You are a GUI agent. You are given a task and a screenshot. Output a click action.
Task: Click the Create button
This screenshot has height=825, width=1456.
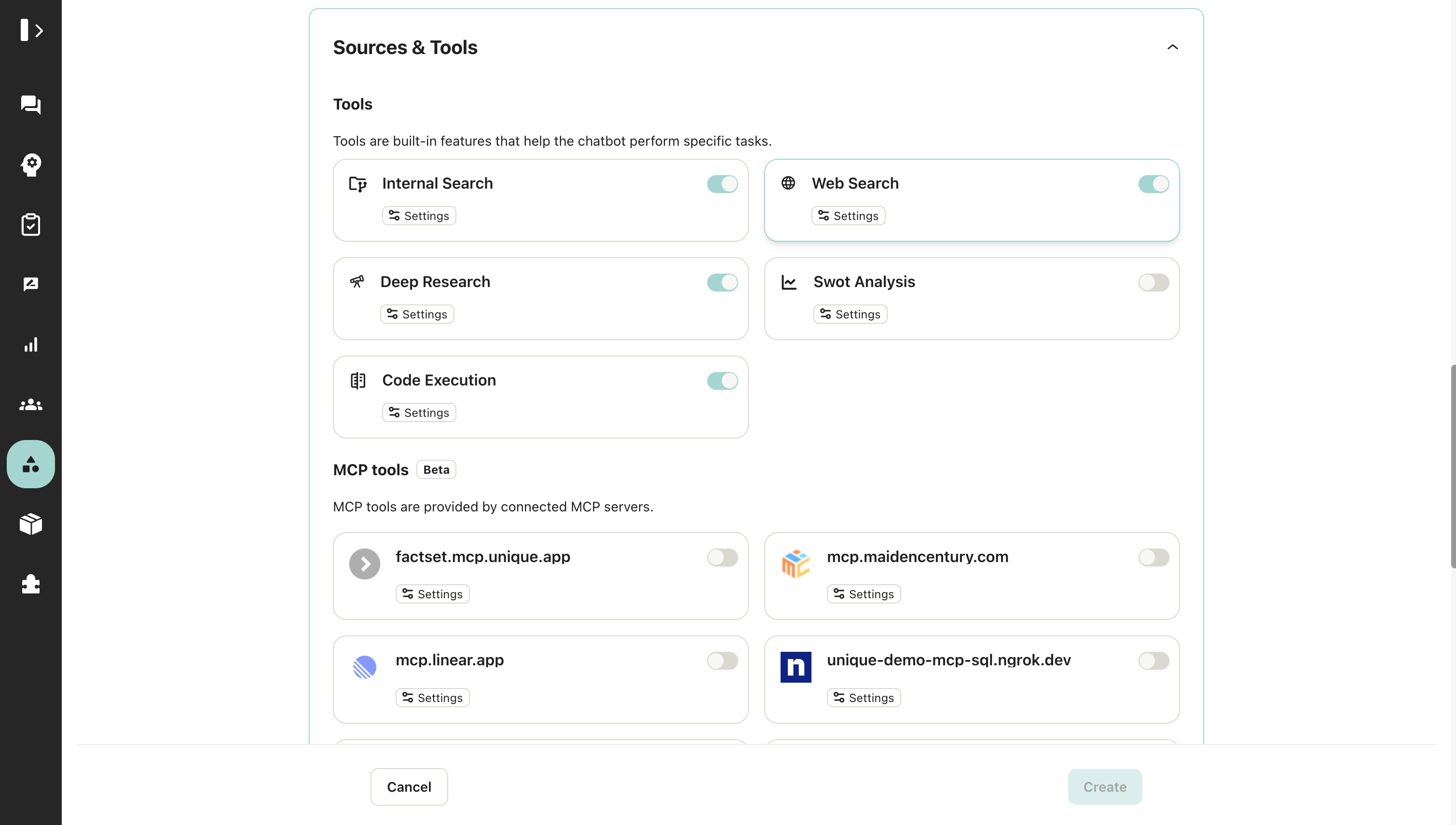pyautogui.click(x=1104, y=786)
